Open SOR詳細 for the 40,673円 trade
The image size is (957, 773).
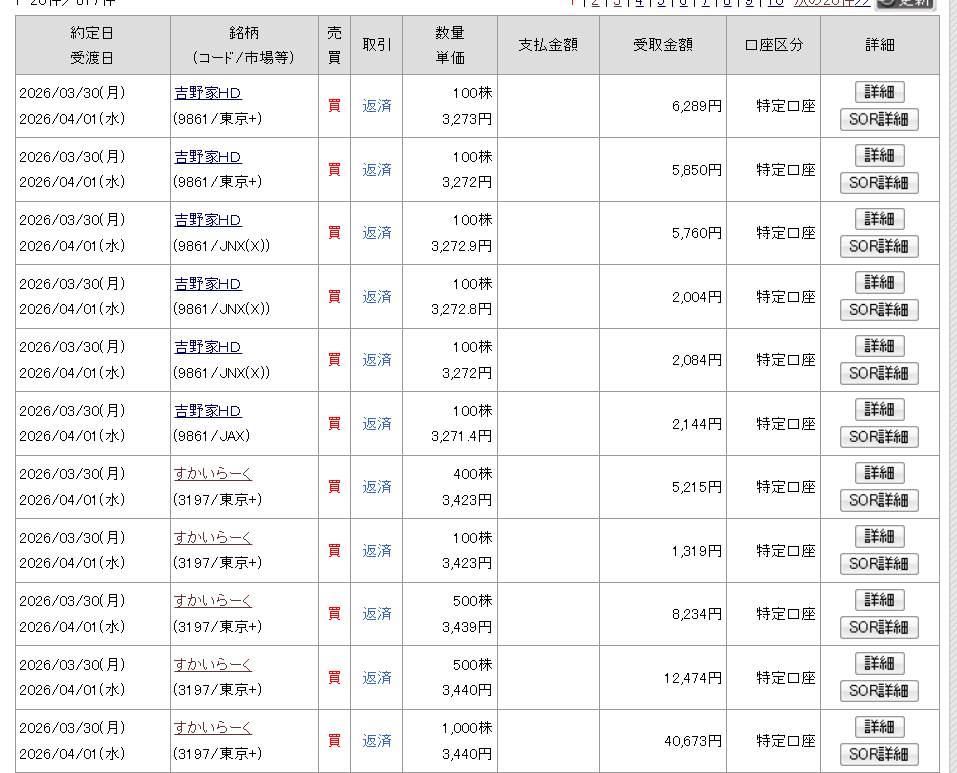[879, 754]
